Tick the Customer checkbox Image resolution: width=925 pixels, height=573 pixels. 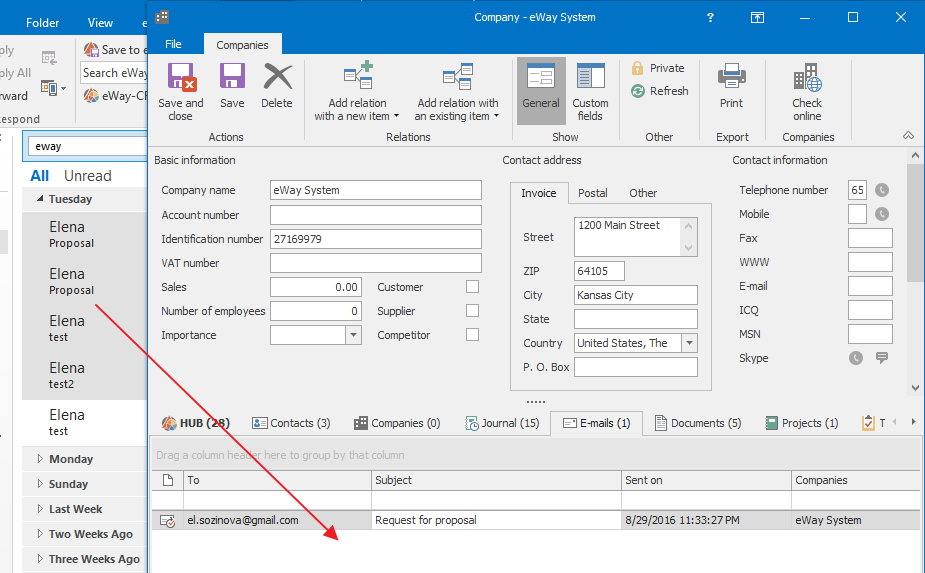[472, 287]
